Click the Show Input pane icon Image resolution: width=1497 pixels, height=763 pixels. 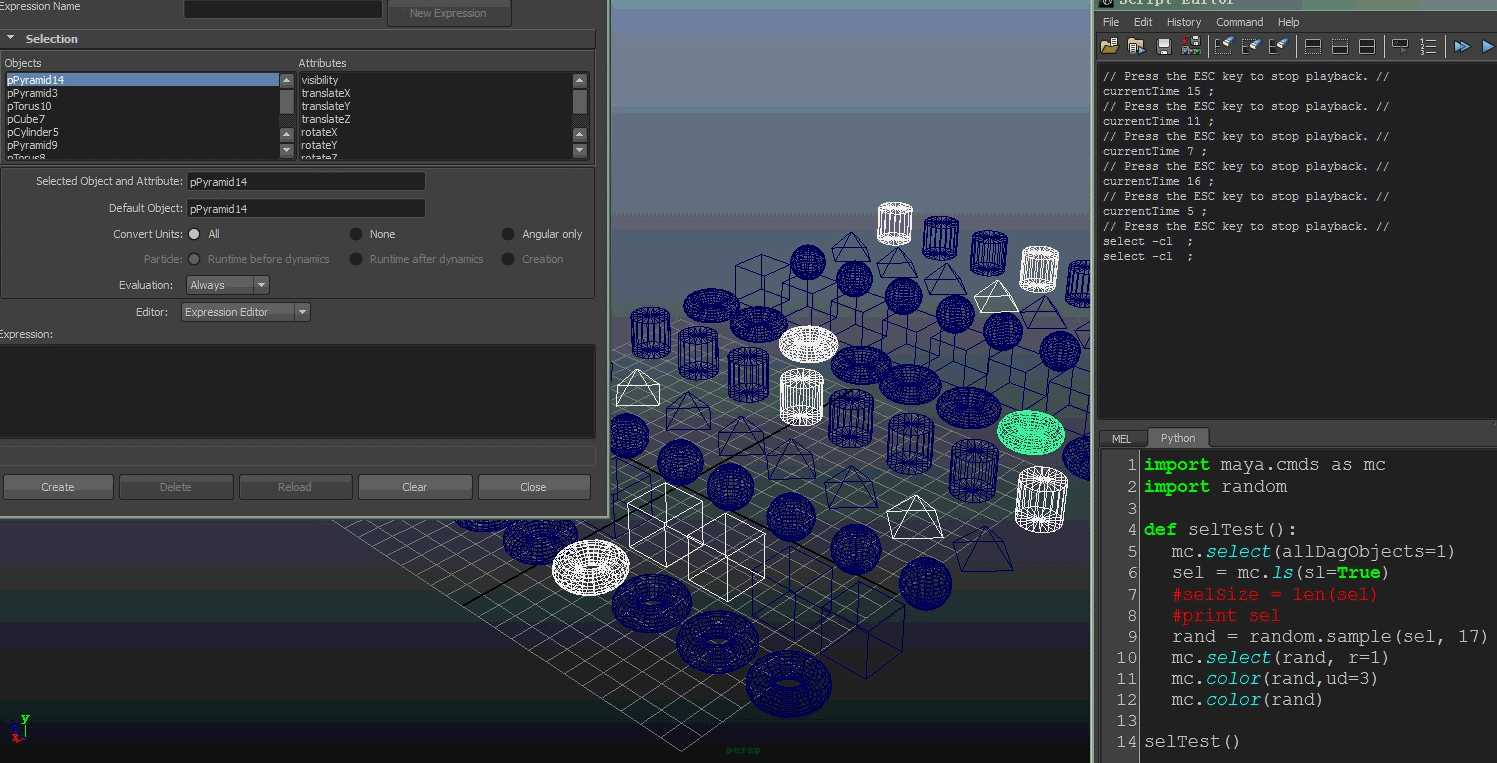[1340, 46]
